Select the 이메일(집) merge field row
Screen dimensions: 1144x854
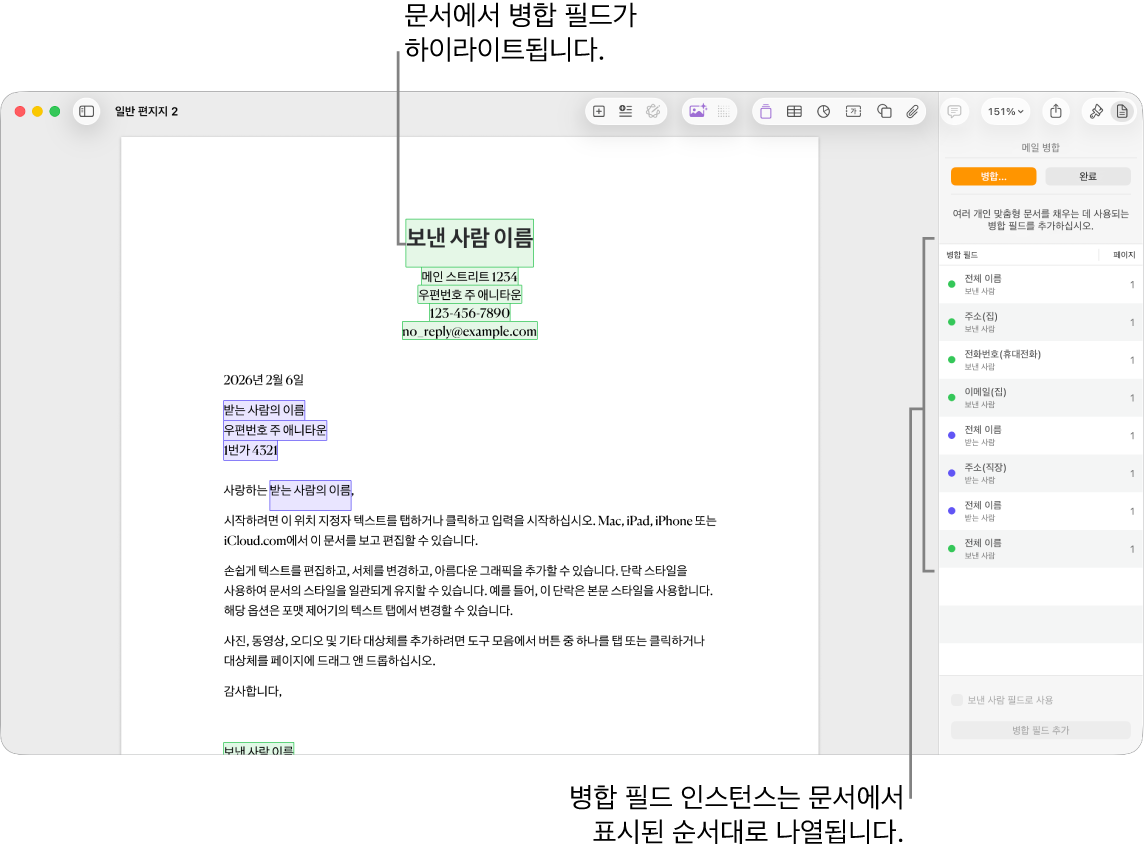[x=1040, y=397]
